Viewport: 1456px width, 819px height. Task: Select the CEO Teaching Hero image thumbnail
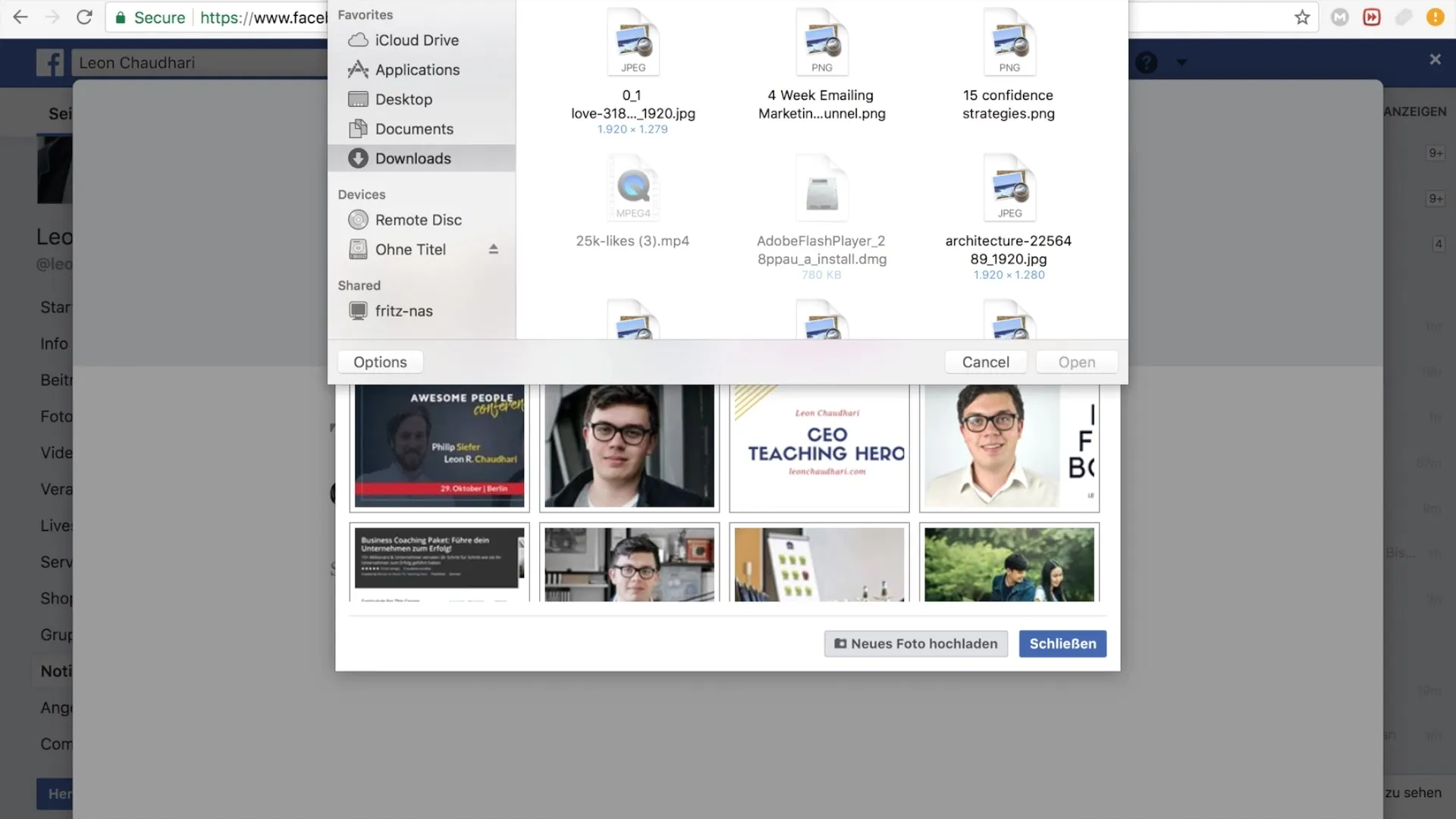[820, 446]
